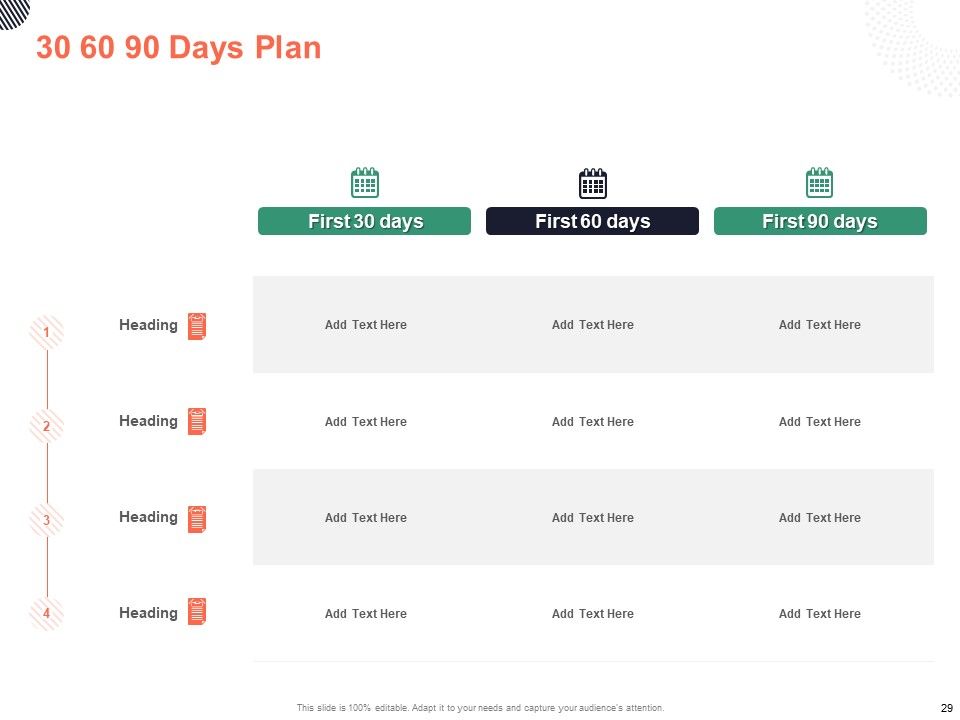960x720 pixels.
Task: Select the document icon beside row 2 Heading
Action: click(x=197, y=421)
